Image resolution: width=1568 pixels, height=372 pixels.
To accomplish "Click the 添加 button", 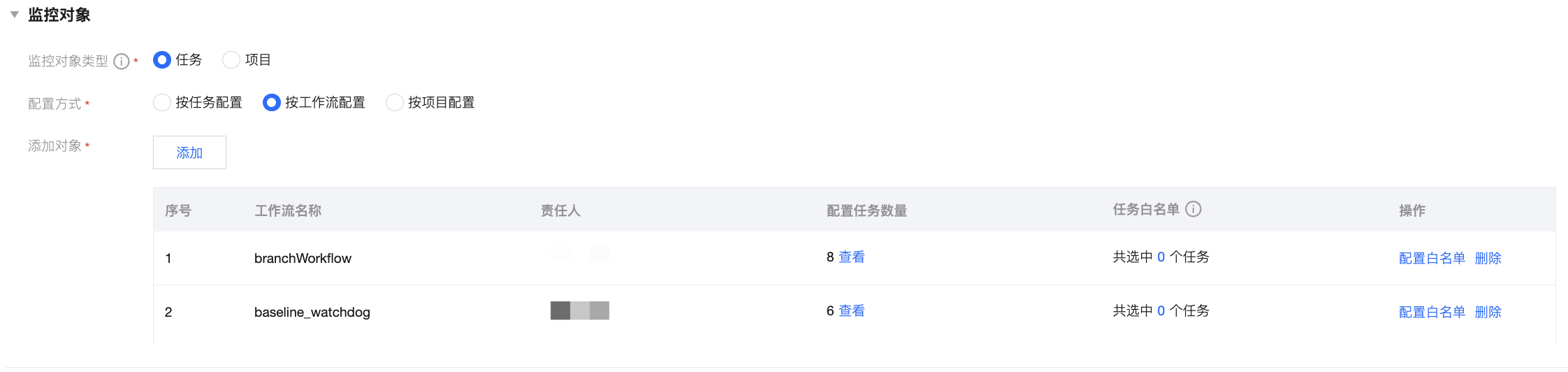I will pos(189,152).
